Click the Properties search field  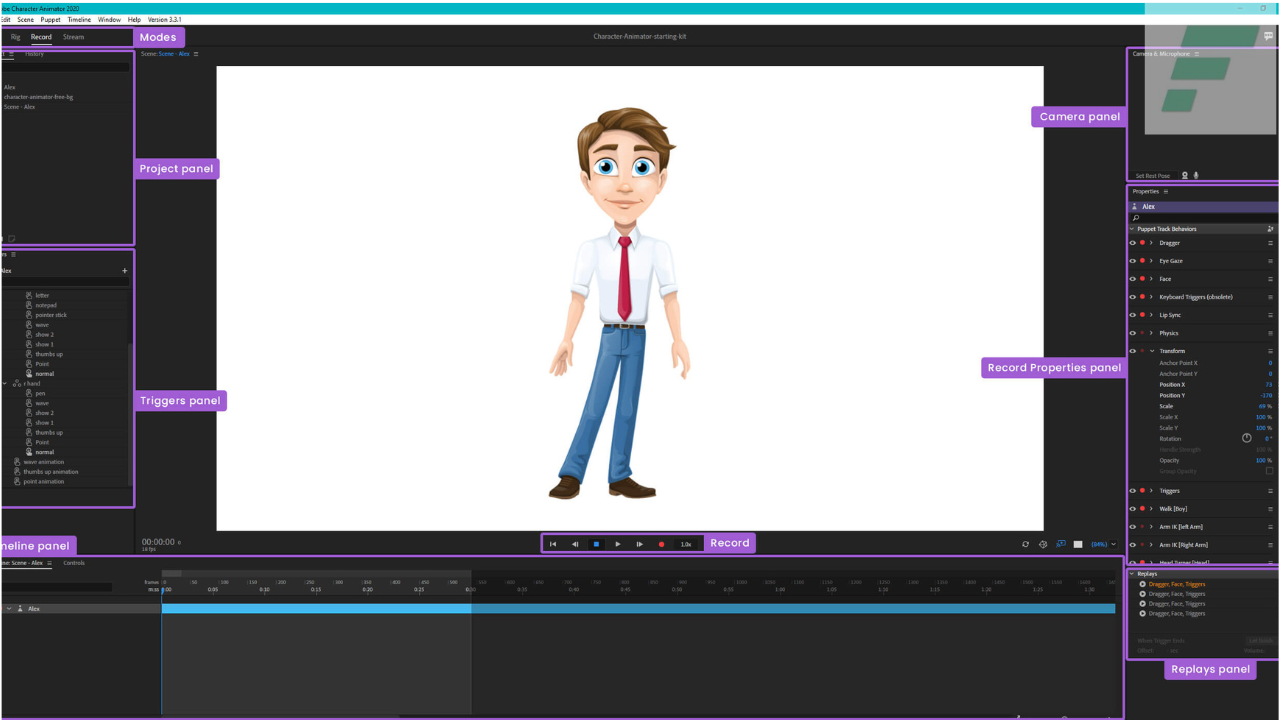[1204, 217]
